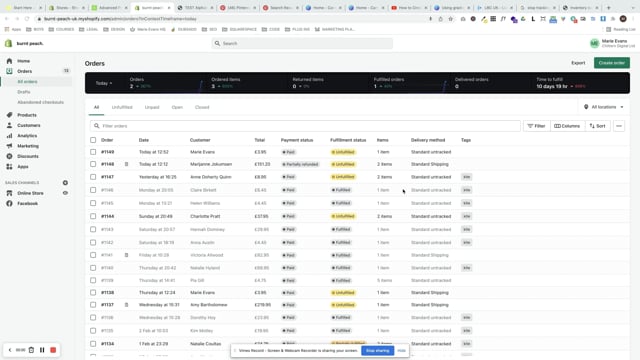The height and width of the screenshot is (360, 640).
Task: Click the burnt peach store logo
Action: (x=8, y=43)
